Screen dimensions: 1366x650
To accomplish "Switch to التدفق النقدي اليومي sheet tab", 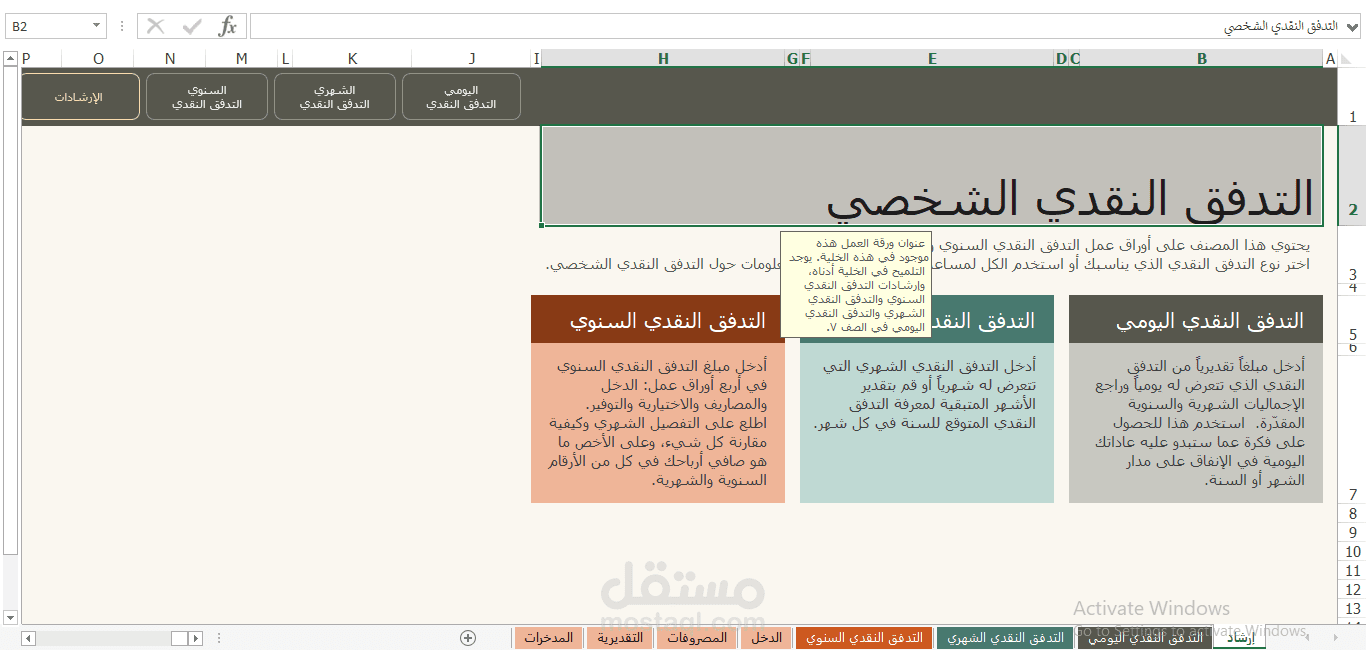I will point(1146,637).
